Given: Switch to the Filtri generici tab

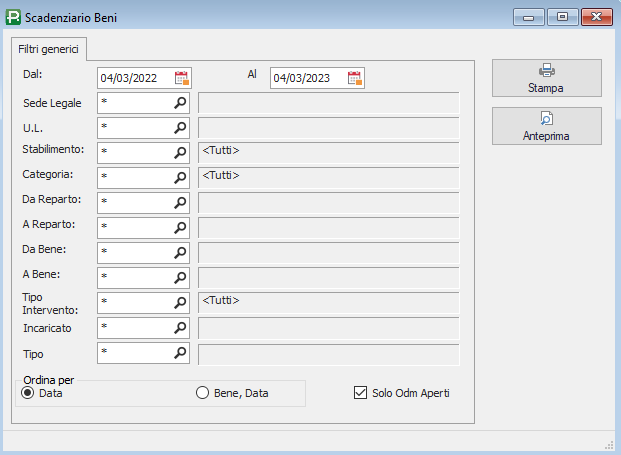Looking at the screenshot, I should click(x=49, y=48).
